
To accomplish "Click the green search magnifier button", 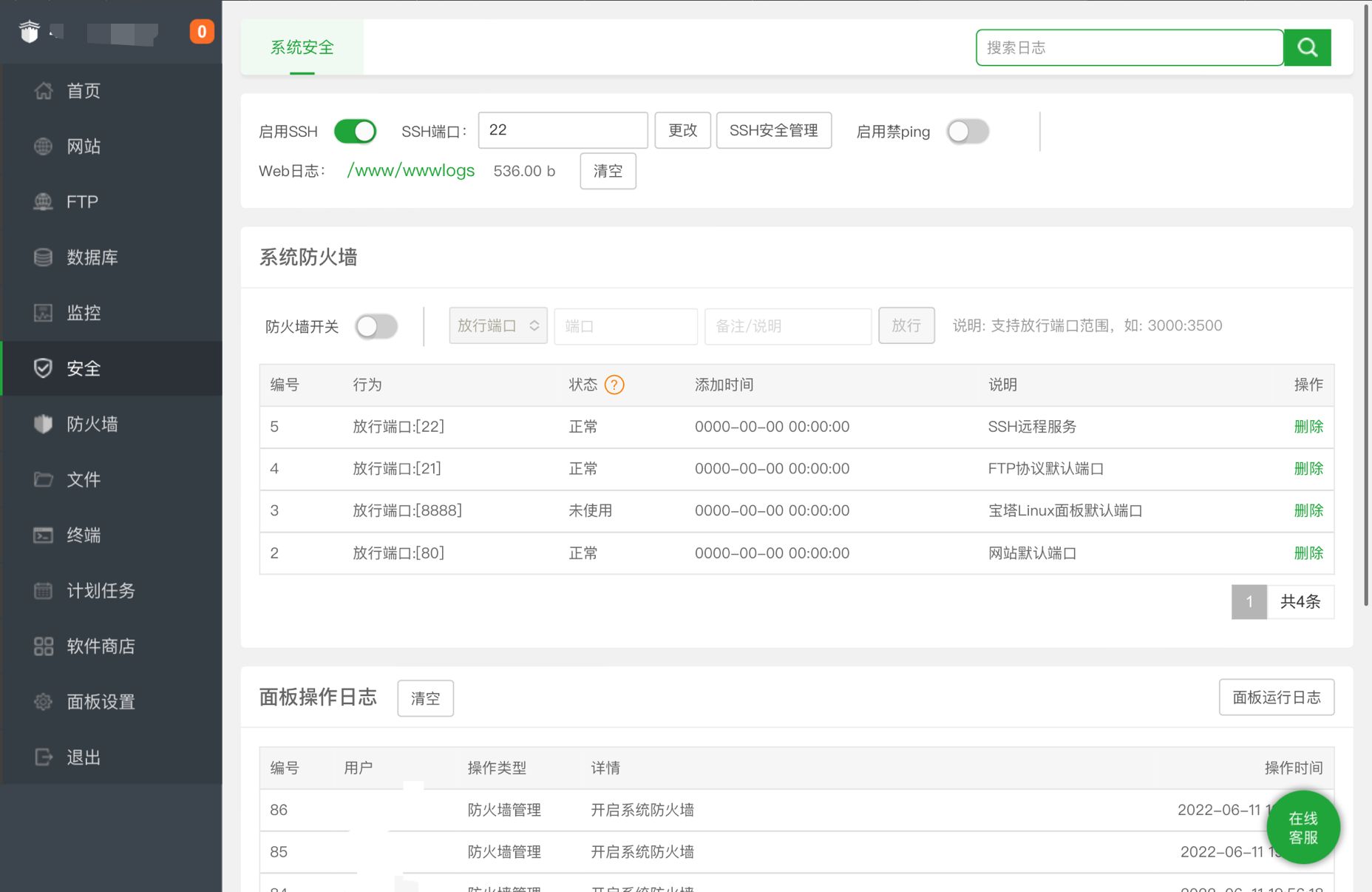I will [x=1307, y=47].
